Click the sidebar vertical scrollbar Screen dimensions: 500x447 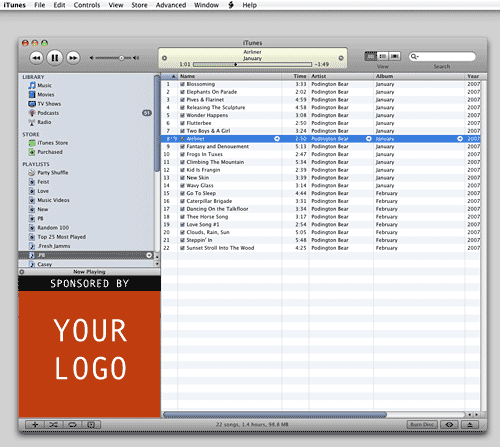157,123
